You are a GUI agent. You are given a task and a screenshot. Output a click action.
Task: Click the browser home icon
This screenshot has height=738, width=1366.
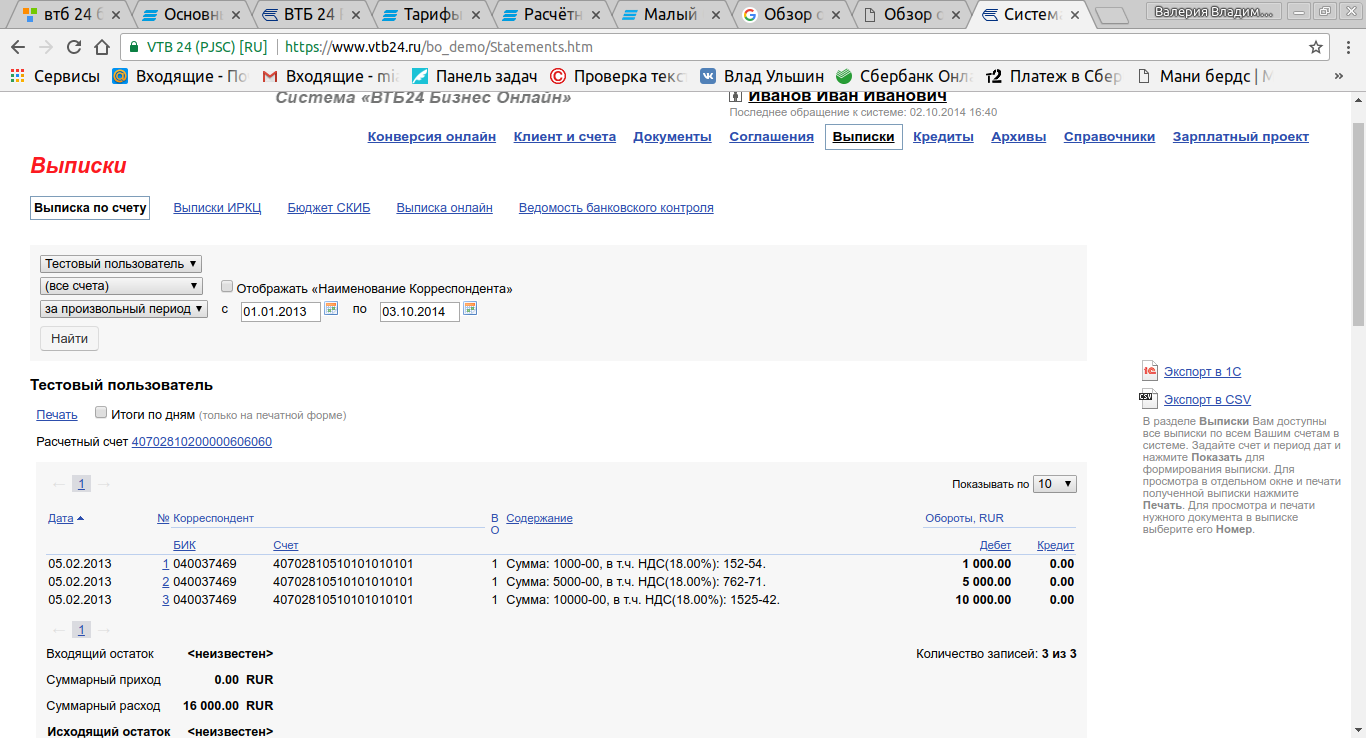(x=101, y=47)
